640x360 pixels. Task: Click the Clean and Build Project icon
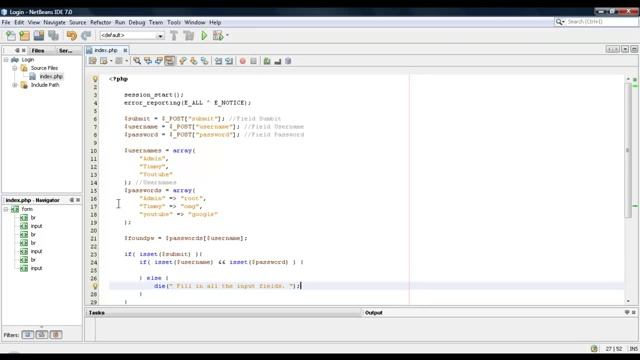click(189, 36)
